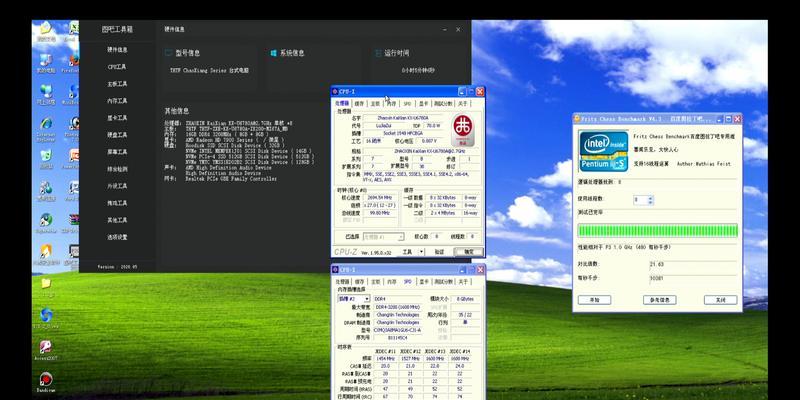Open the 已选择 处理器 #1 dropdown
Image resolution: width=800 pixels, height=400 pixels.
[x=383, y=237]
